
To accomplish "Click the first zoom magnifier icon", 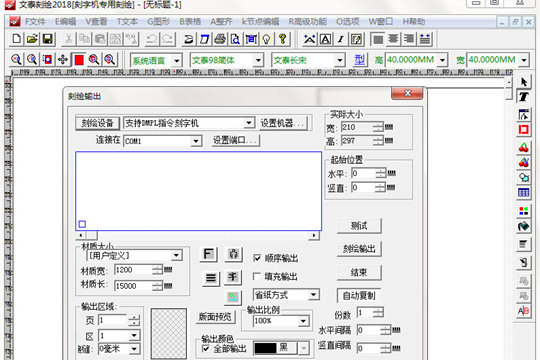I will coord(16,60).
